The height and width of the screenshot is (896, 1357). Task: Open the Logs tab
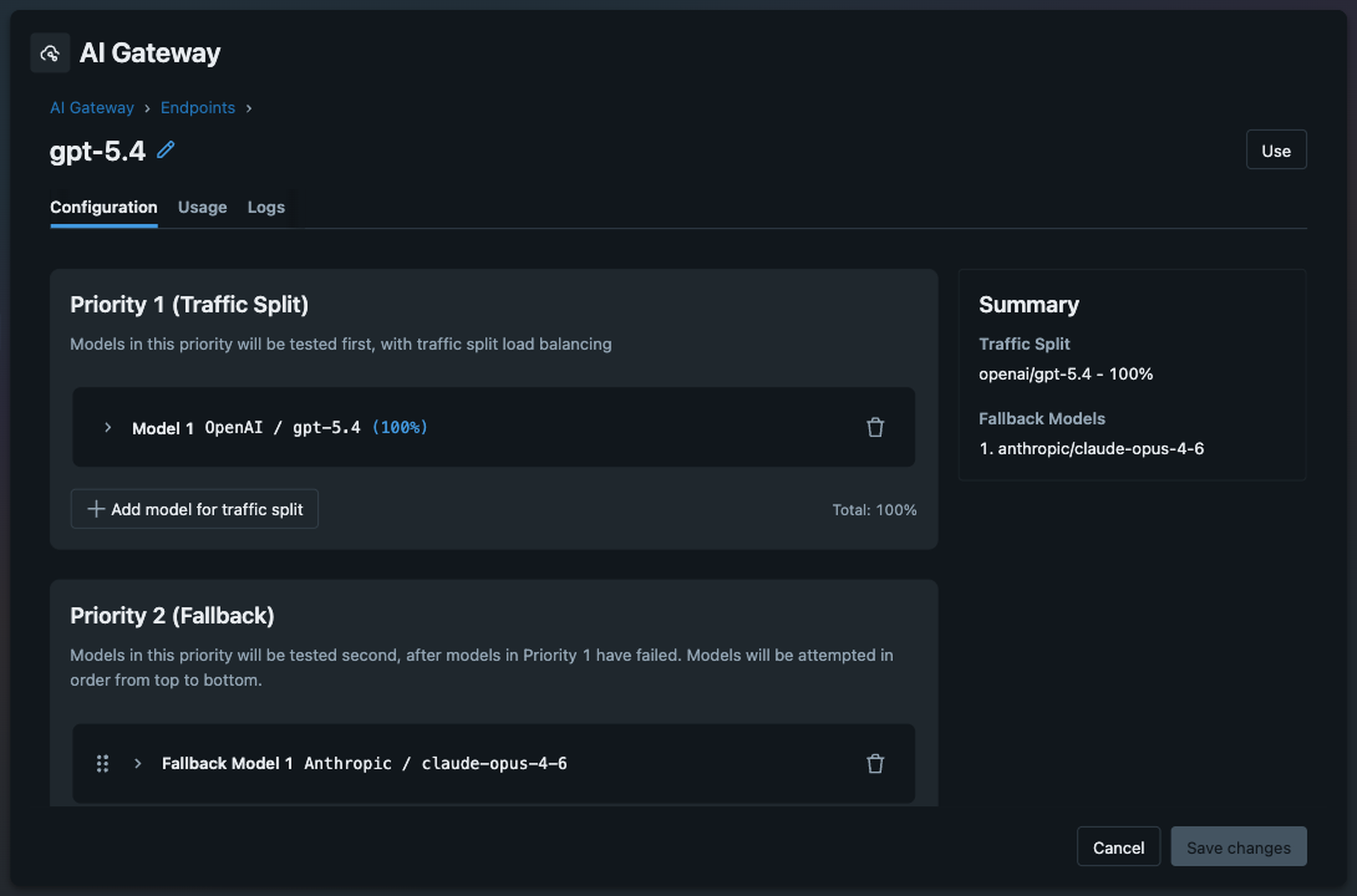pos(266,207)
